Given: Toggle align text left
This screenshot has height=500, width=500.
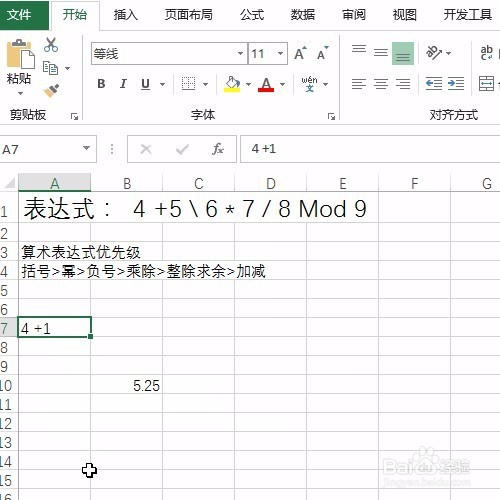Looking at the screenshot, I should tap(359, 84).
